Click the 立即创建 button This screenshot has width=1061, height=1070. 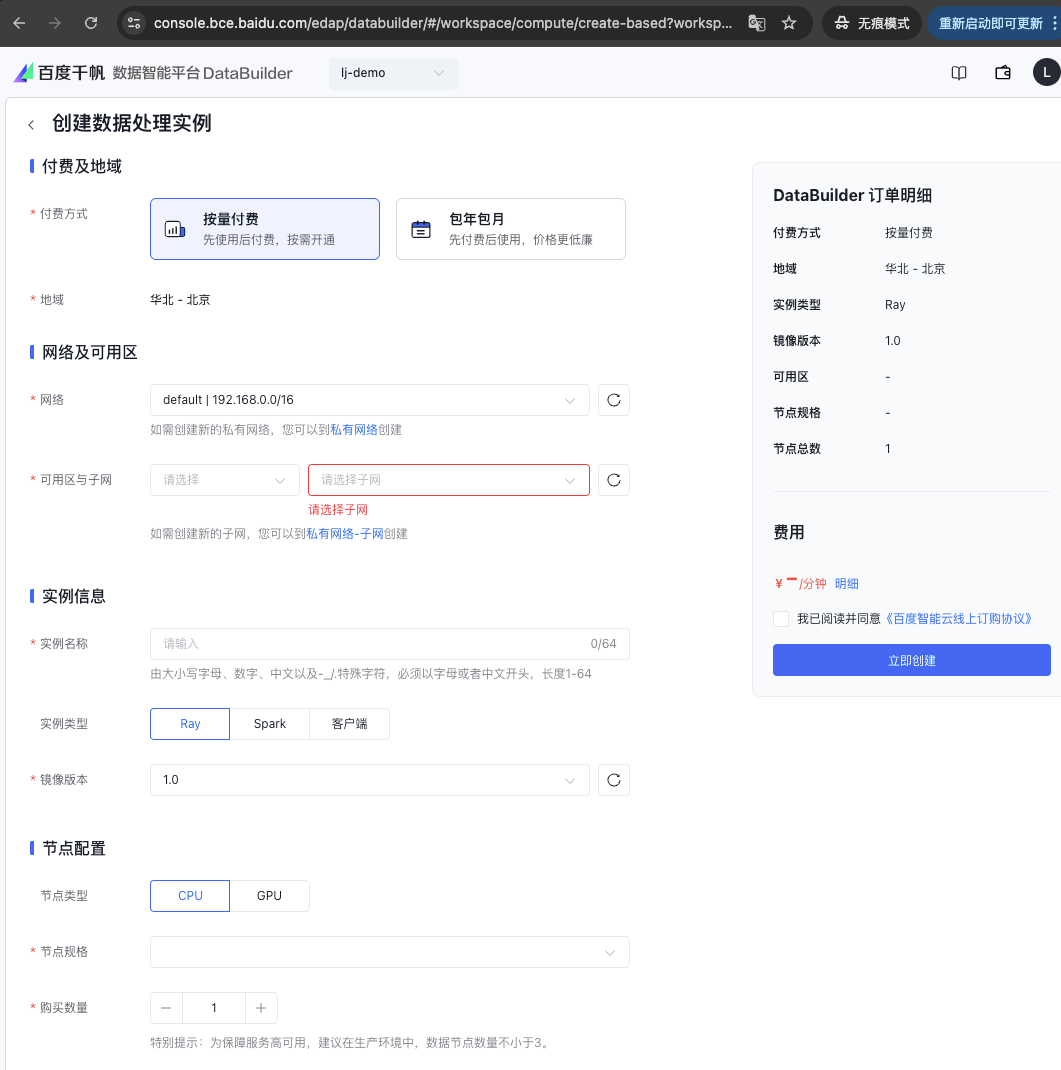coord(912,660)
